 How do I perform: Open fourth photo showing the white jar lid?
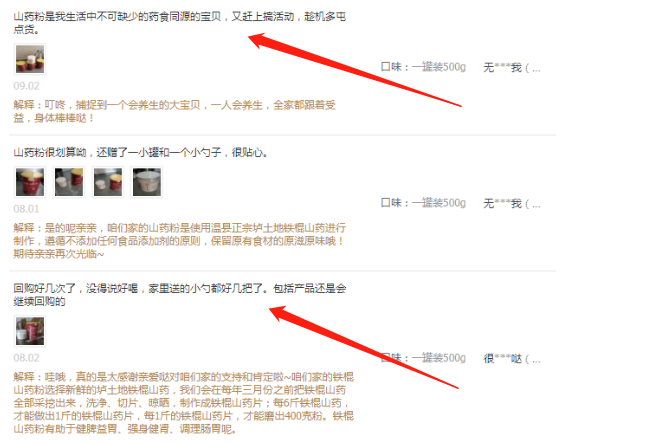point(147,182)
